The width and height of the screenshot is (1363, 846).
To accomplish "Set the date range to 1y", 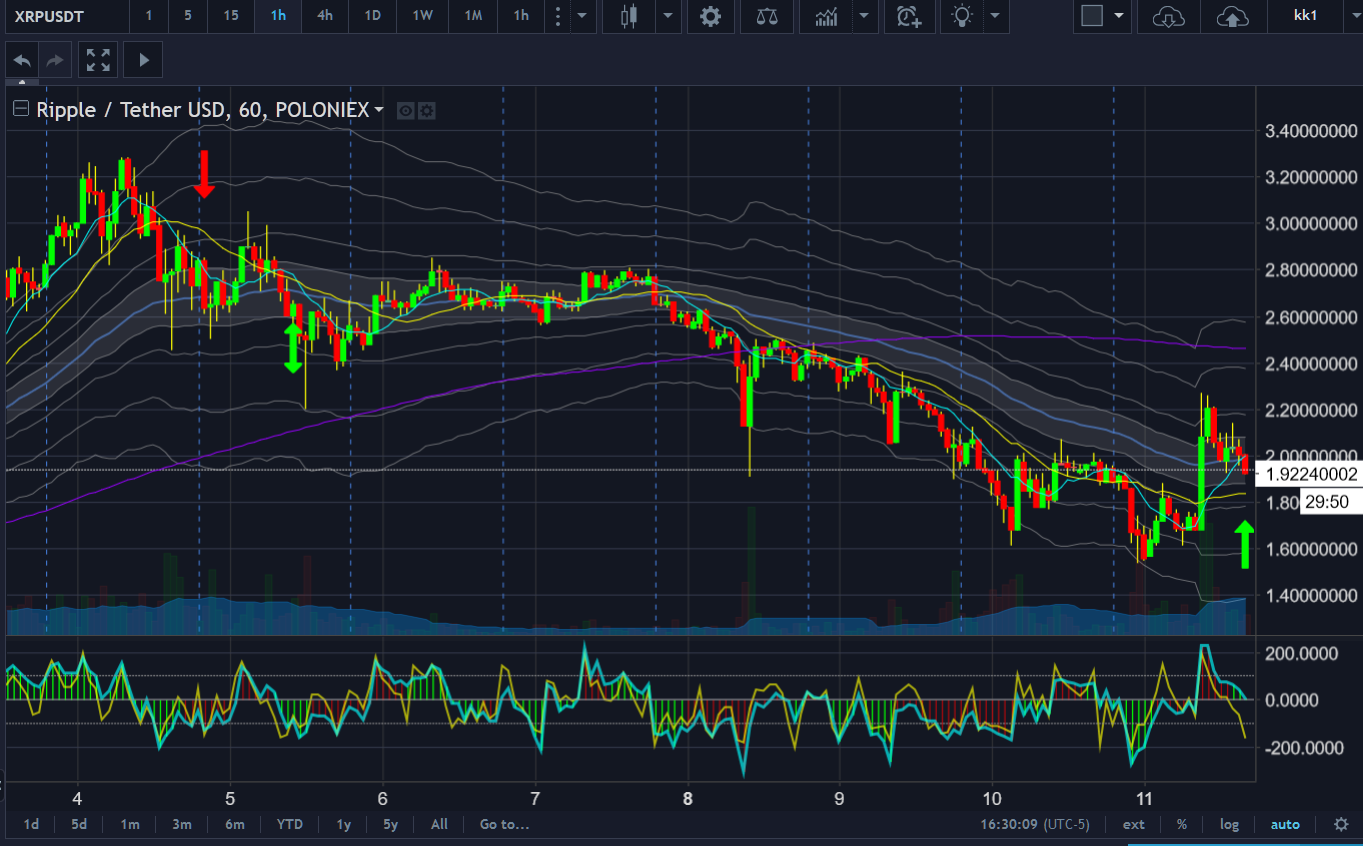I will [343, 824].
